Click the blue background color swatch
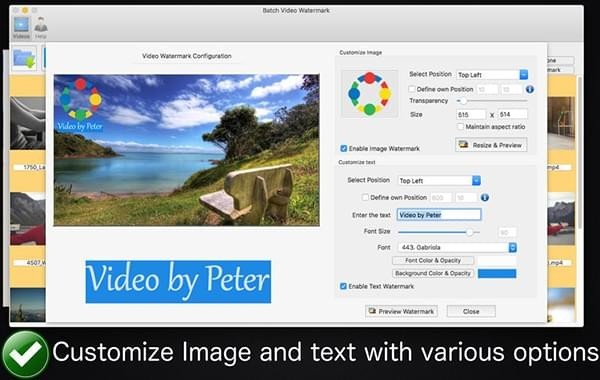The width and height of the screenshot is (600, 380). coord(497,274)
